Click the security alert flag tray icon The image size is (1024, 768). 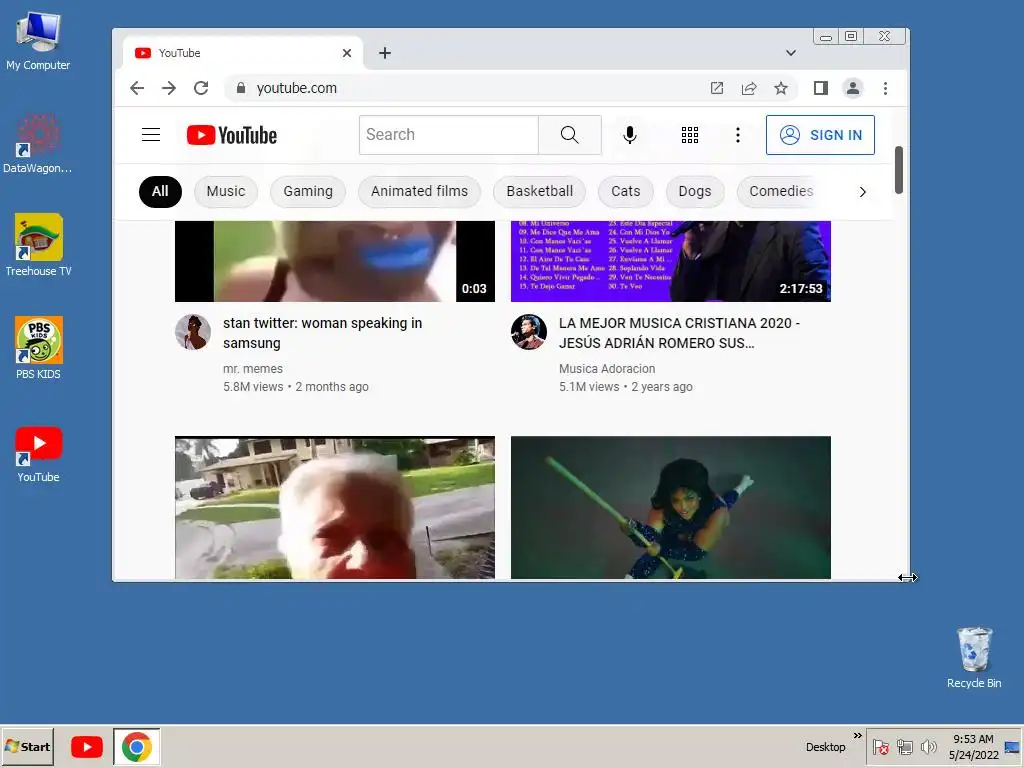point(880,746)
